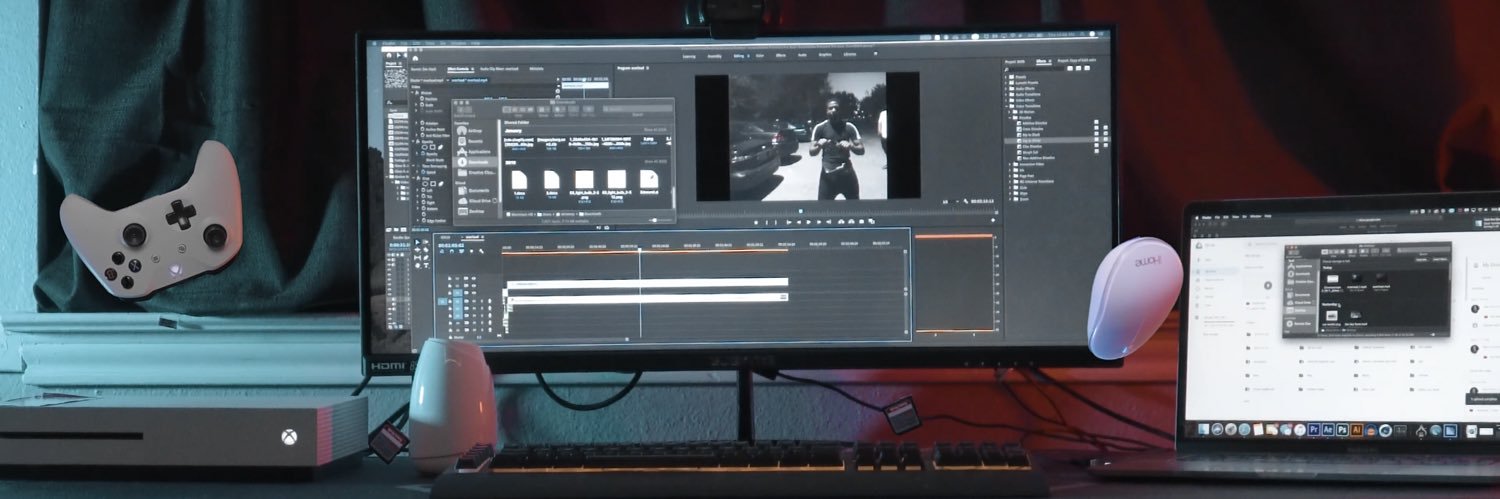Viewport: 1500px width, 499px height.
Task: Switch to the Effect Controls tab
Action: pyautogui.click(x=458, y=69)
